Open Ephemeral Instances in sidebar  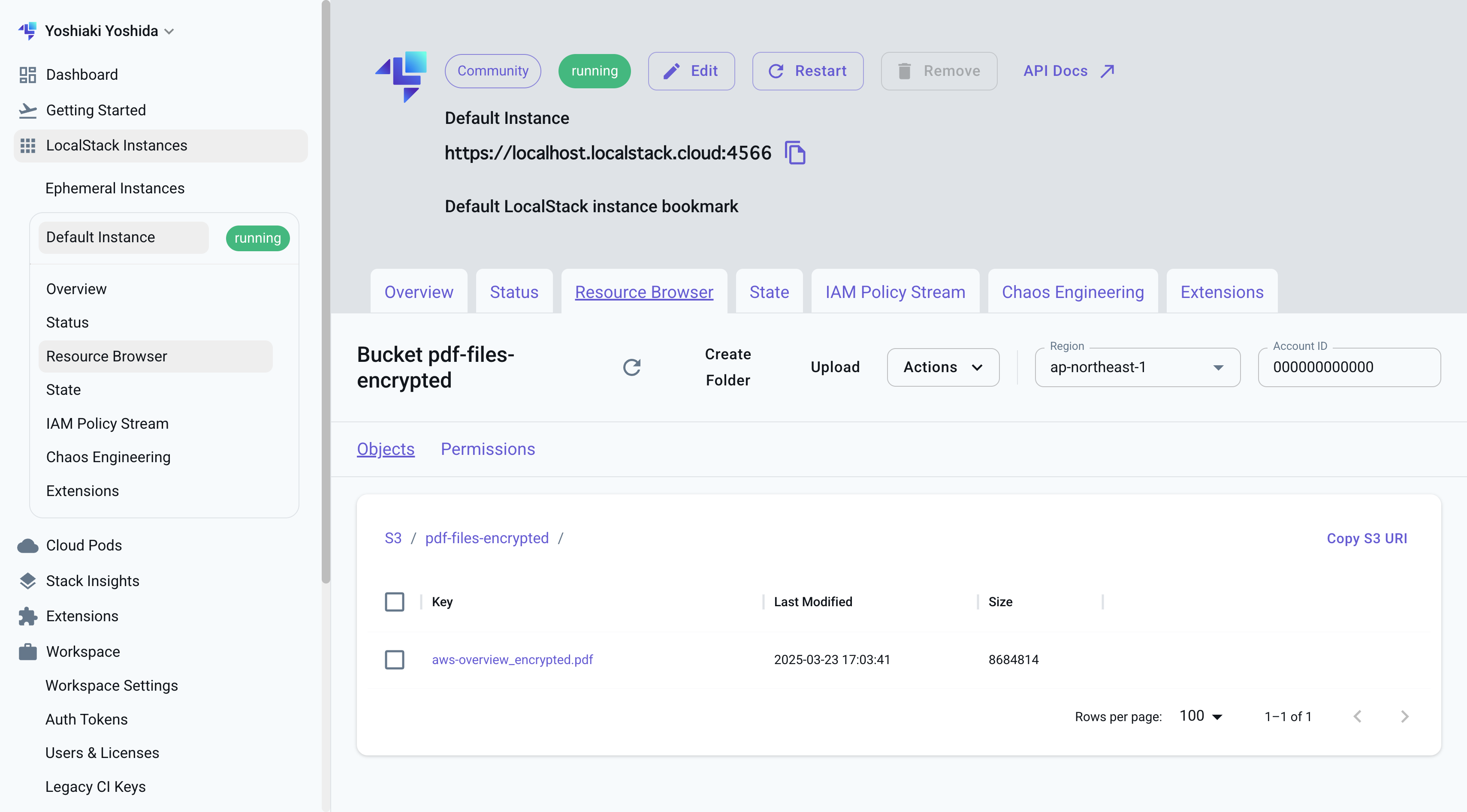pos(115,188)
